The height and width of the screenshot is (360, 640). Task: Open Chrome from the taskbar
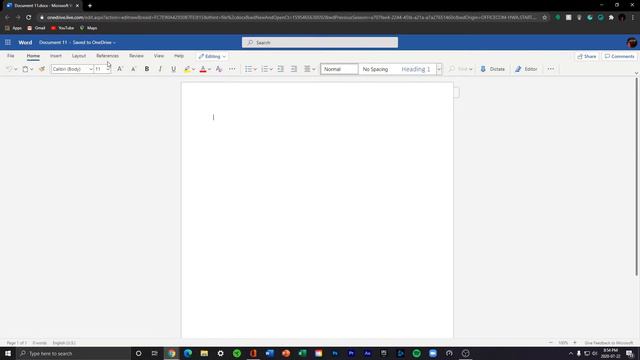(171, 353)
